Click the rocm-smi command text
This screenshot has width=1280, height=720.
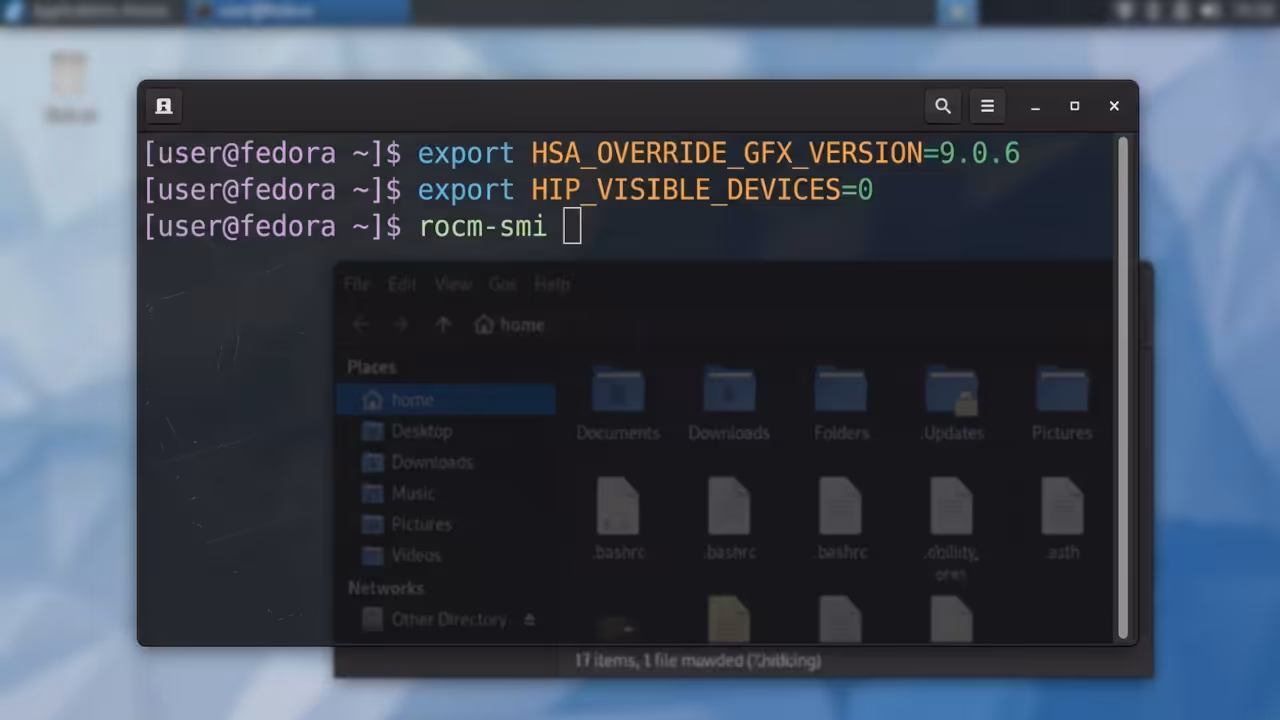[x=483, y=227]
